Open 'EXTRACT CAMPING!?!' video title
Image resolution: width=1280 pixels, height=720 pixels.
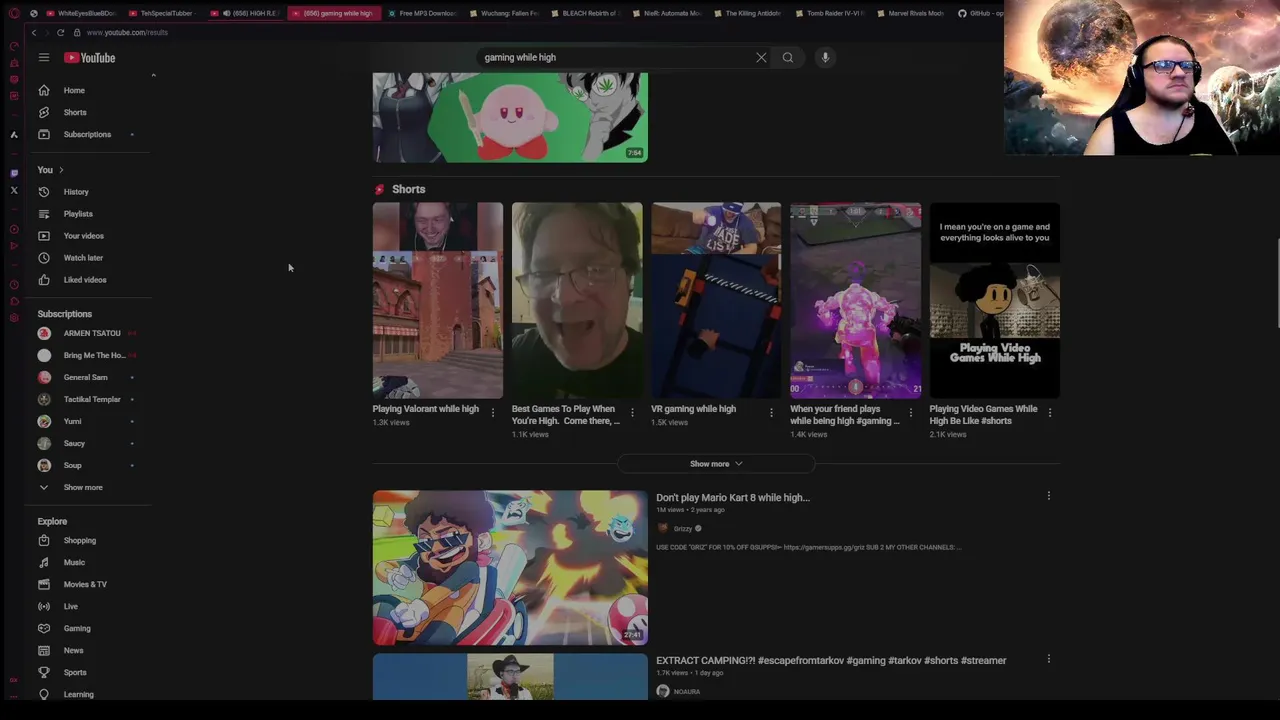pos(831,660)
